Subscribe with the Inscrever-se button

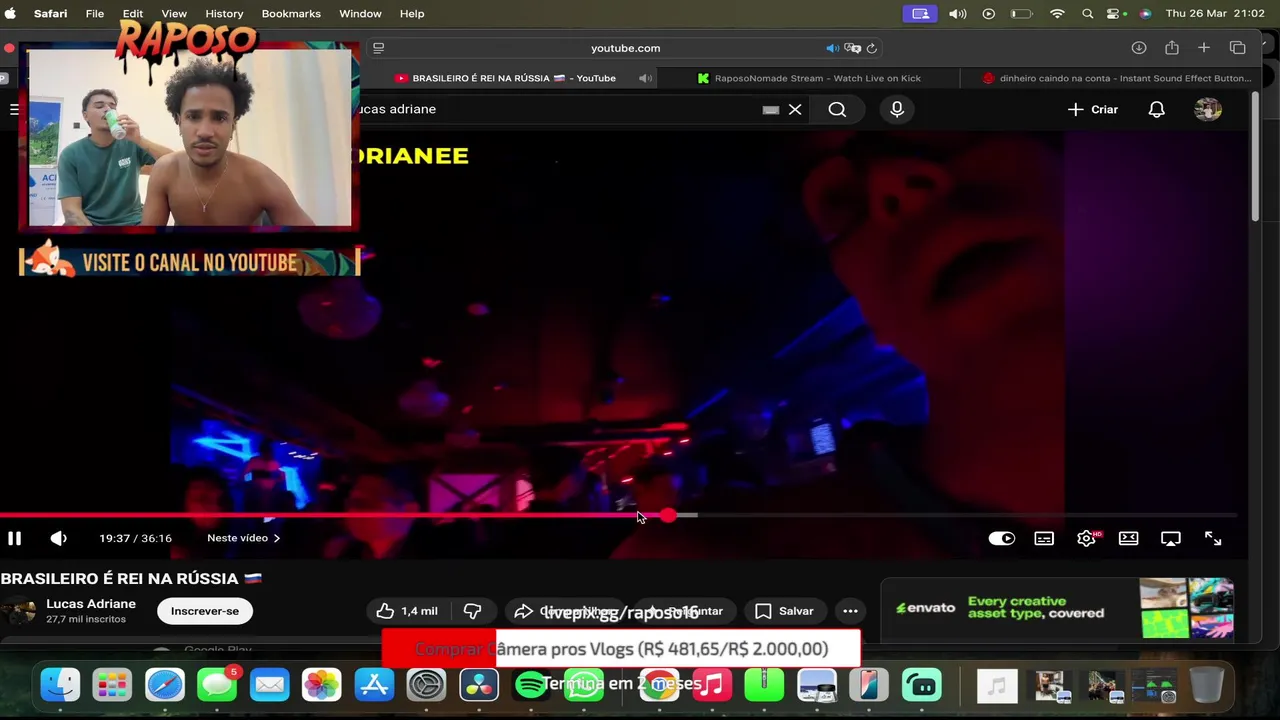tap(205, 611)
